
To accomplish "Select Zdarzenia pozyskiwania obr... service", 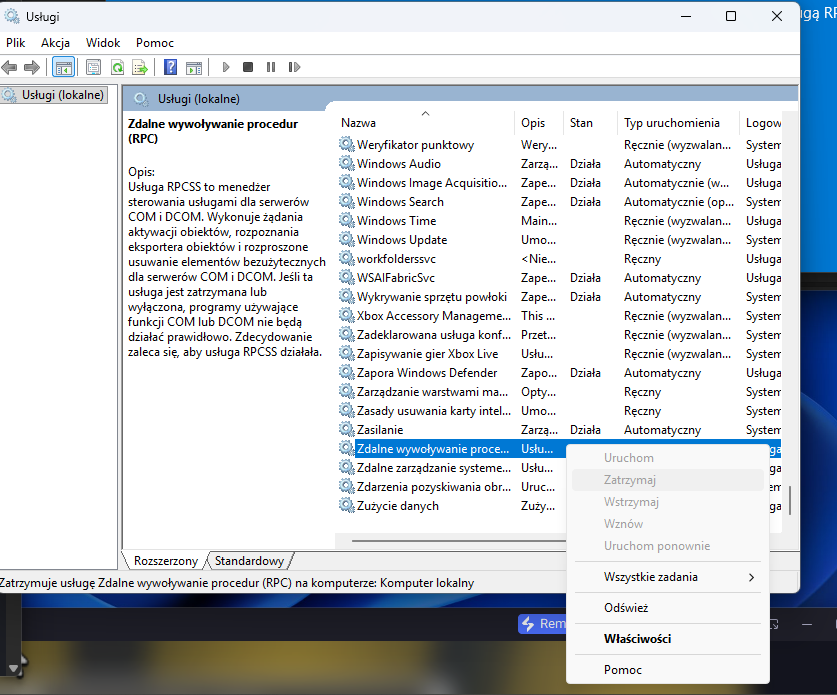I will (x=452, y=486).
